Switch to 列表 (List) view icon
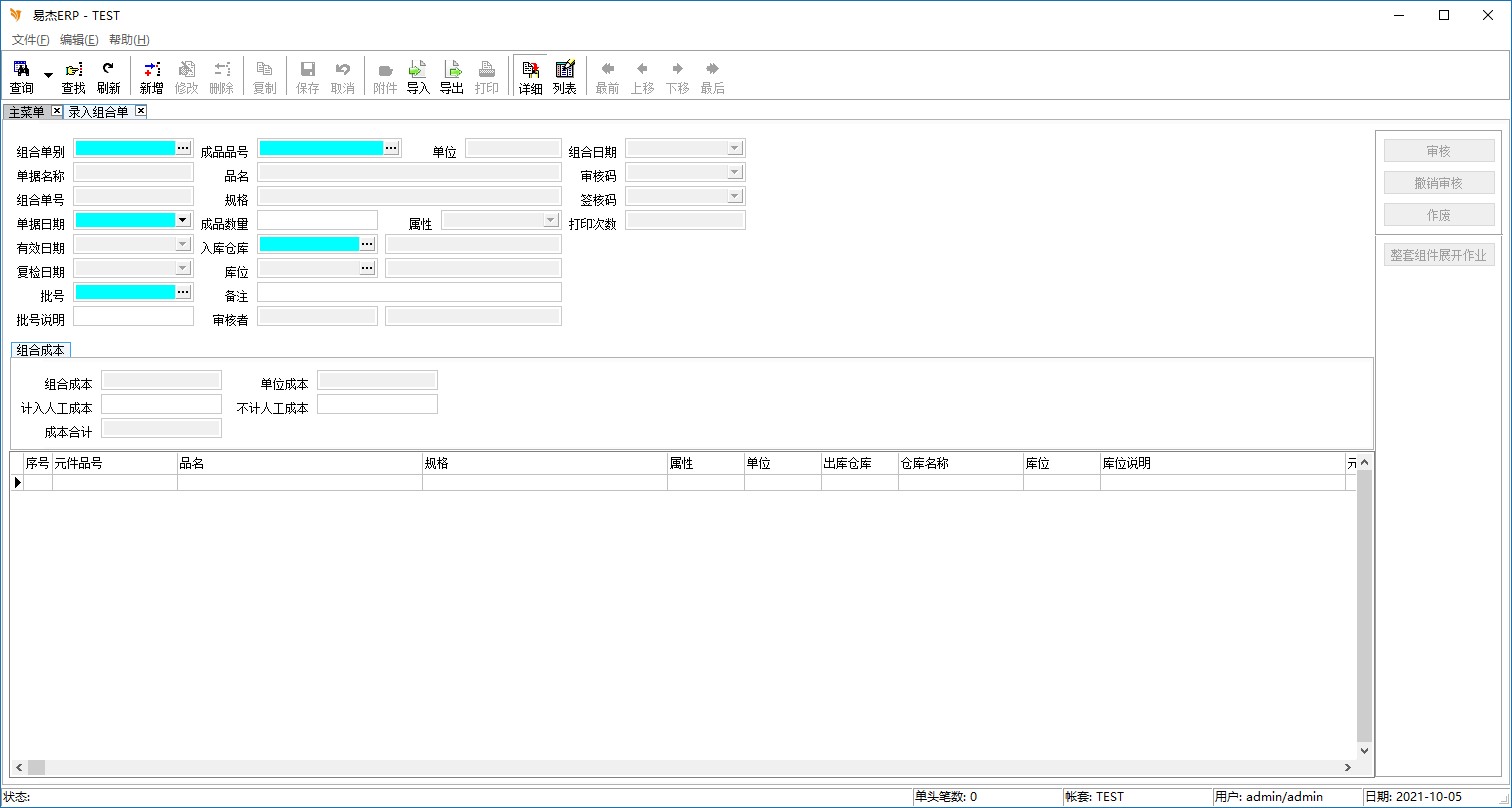 tap(565, 76)
